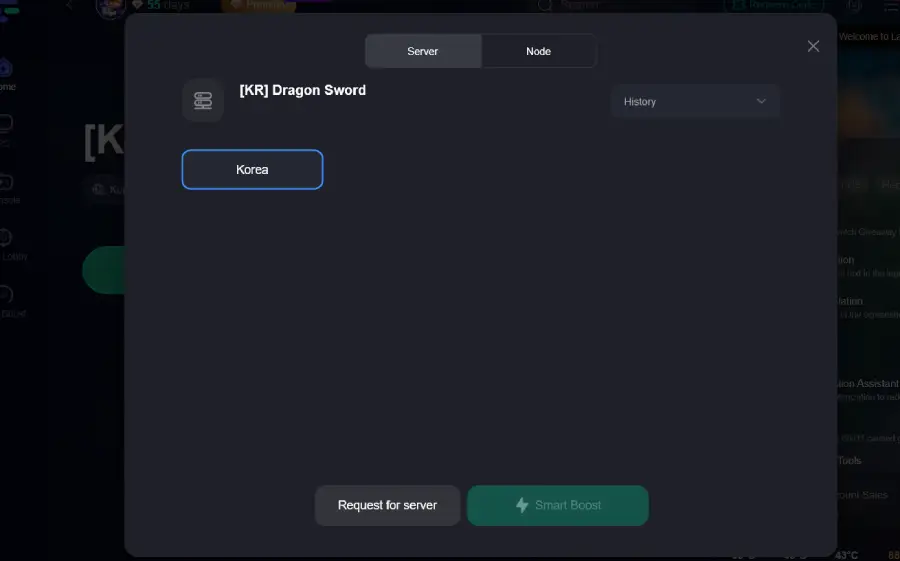This screenshot has height=561, width=900.
Task: Open the History dropdown
Action: pyautogui.click(x=695, y=101)
